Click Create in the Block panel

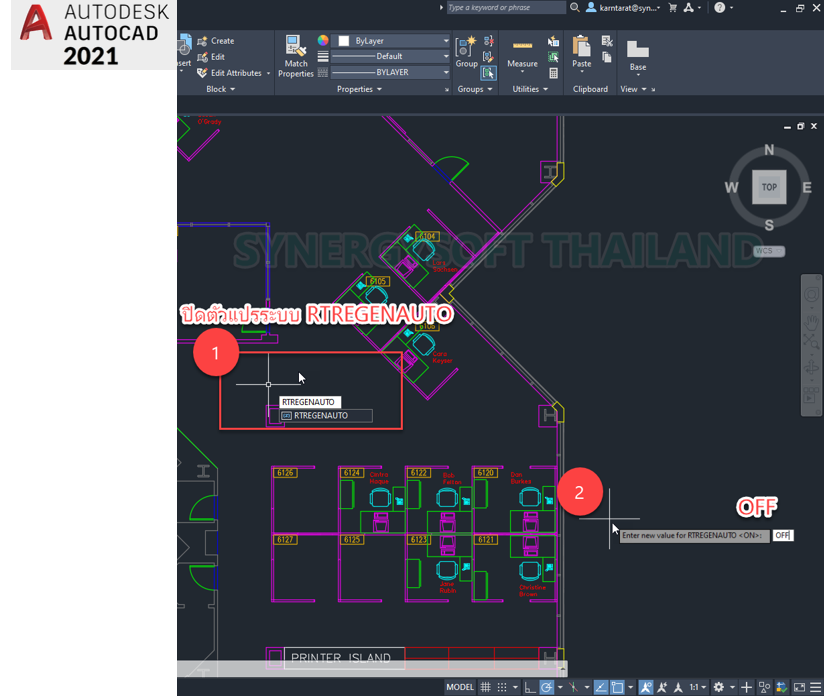(216, 40)
